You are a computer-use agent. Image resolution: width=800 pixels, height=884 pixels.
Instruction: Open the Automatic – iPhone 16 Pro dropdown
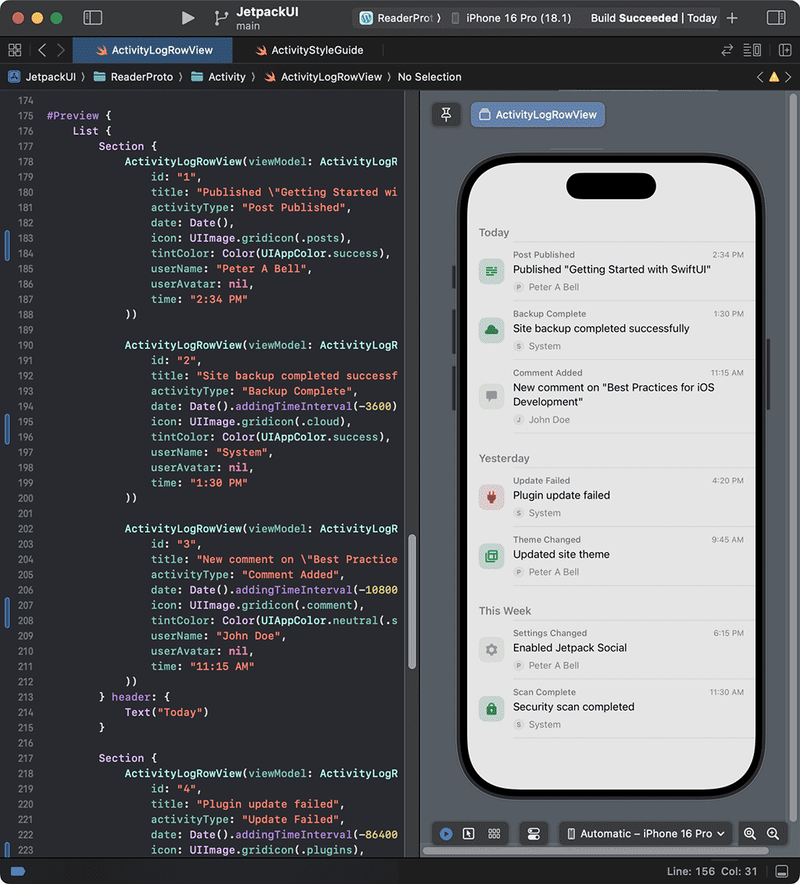click(645, 833)
